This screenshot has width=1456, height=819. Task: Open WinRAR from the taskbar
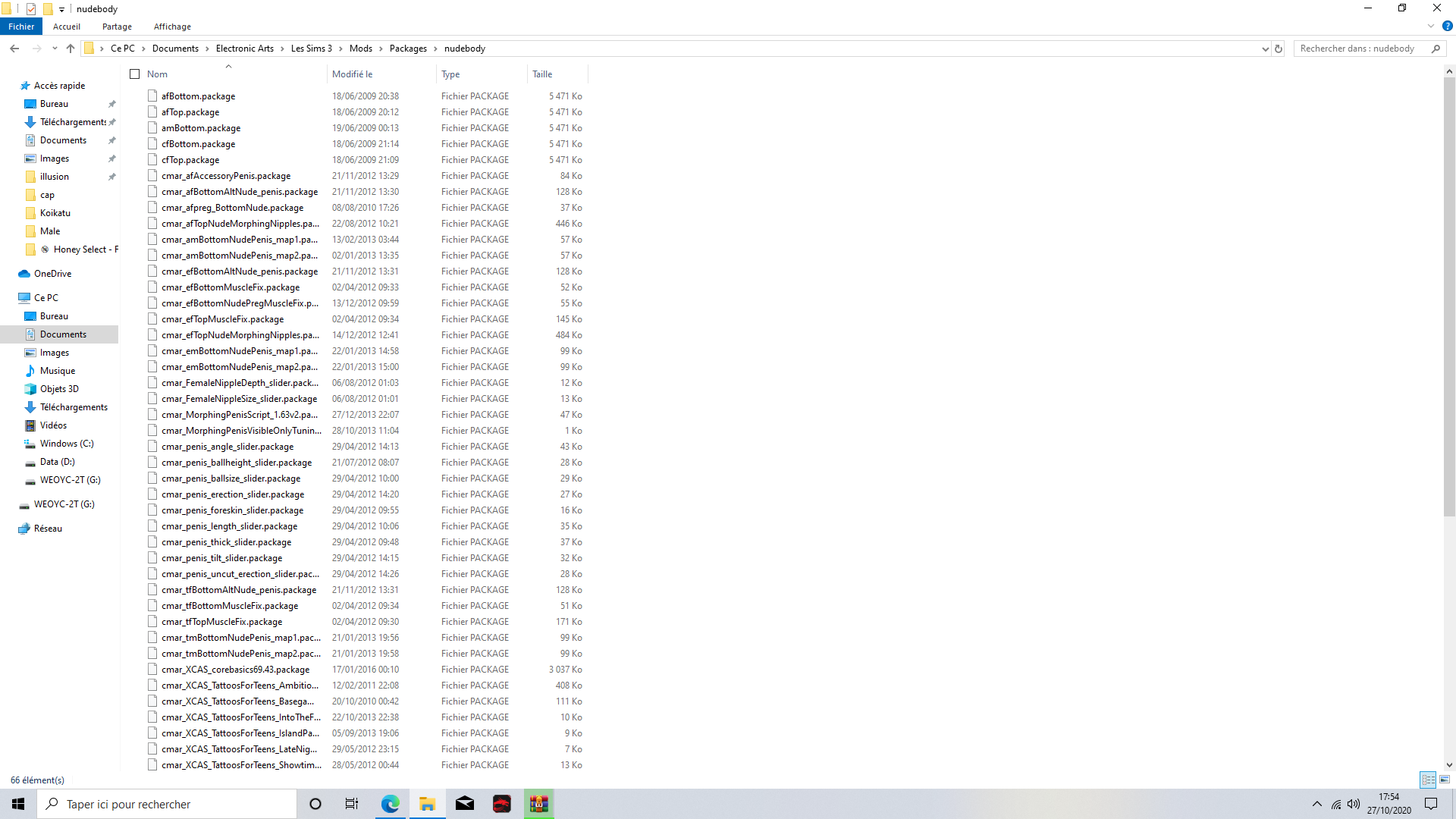[x=539, y=804]
